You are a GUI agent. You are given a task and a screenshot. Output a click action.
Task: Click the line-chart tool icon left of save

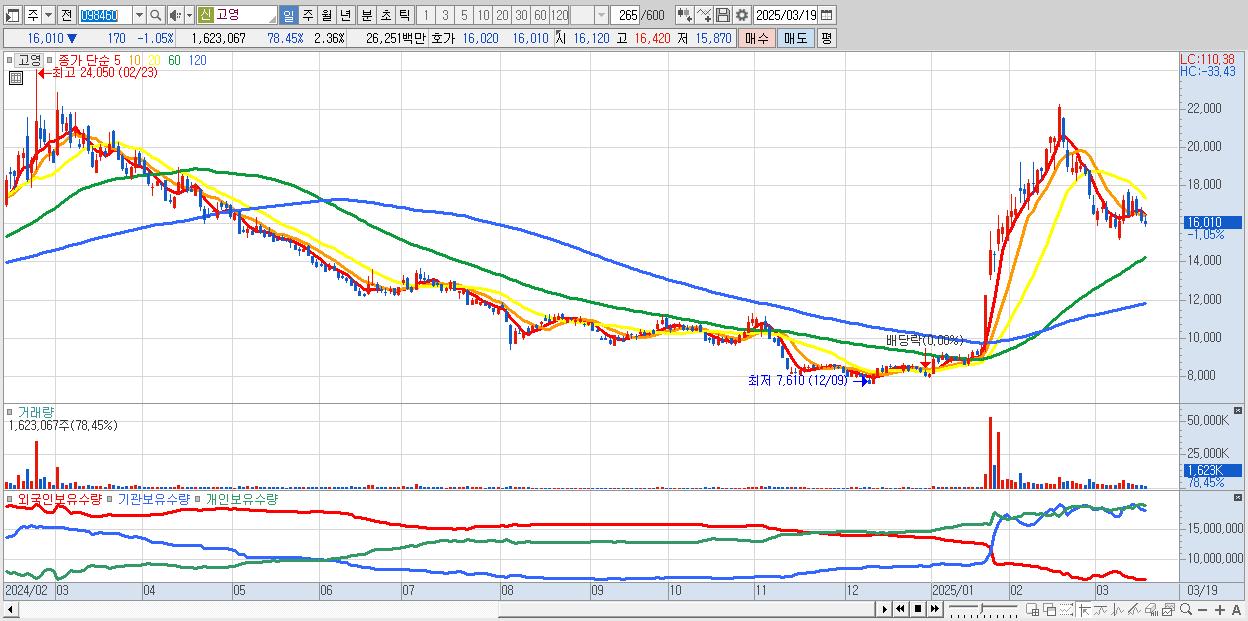click(704, 15)
